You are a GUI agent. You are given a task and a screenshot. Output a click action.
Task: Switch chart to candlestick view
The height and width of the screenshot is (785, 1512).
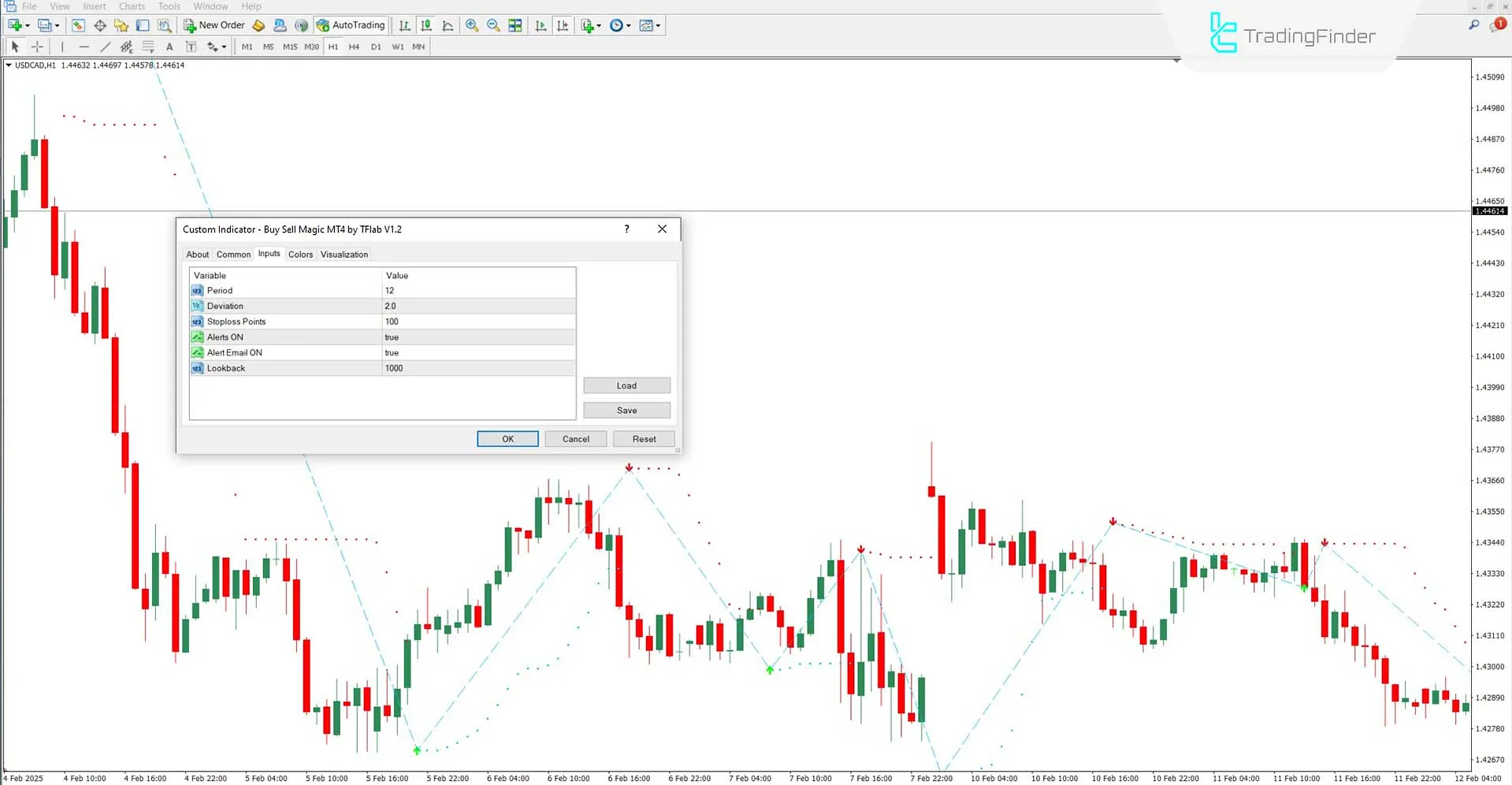click(425, 25)
